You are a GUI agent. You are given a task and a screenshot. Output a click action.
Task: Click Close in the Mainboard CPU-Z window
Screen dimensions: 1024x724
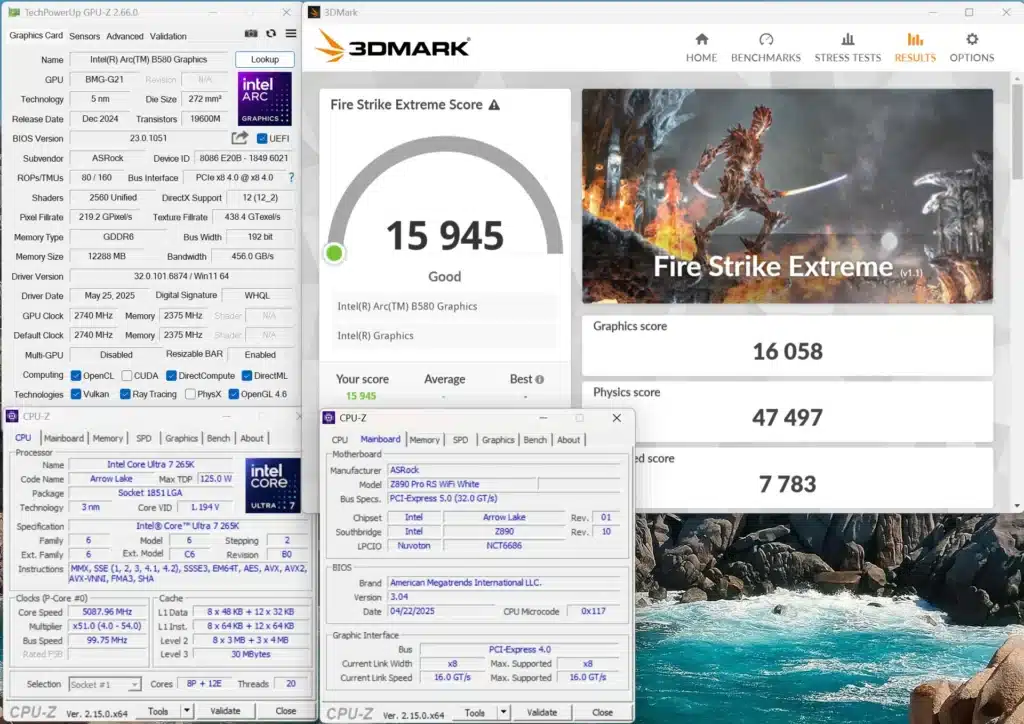point(602,712)
